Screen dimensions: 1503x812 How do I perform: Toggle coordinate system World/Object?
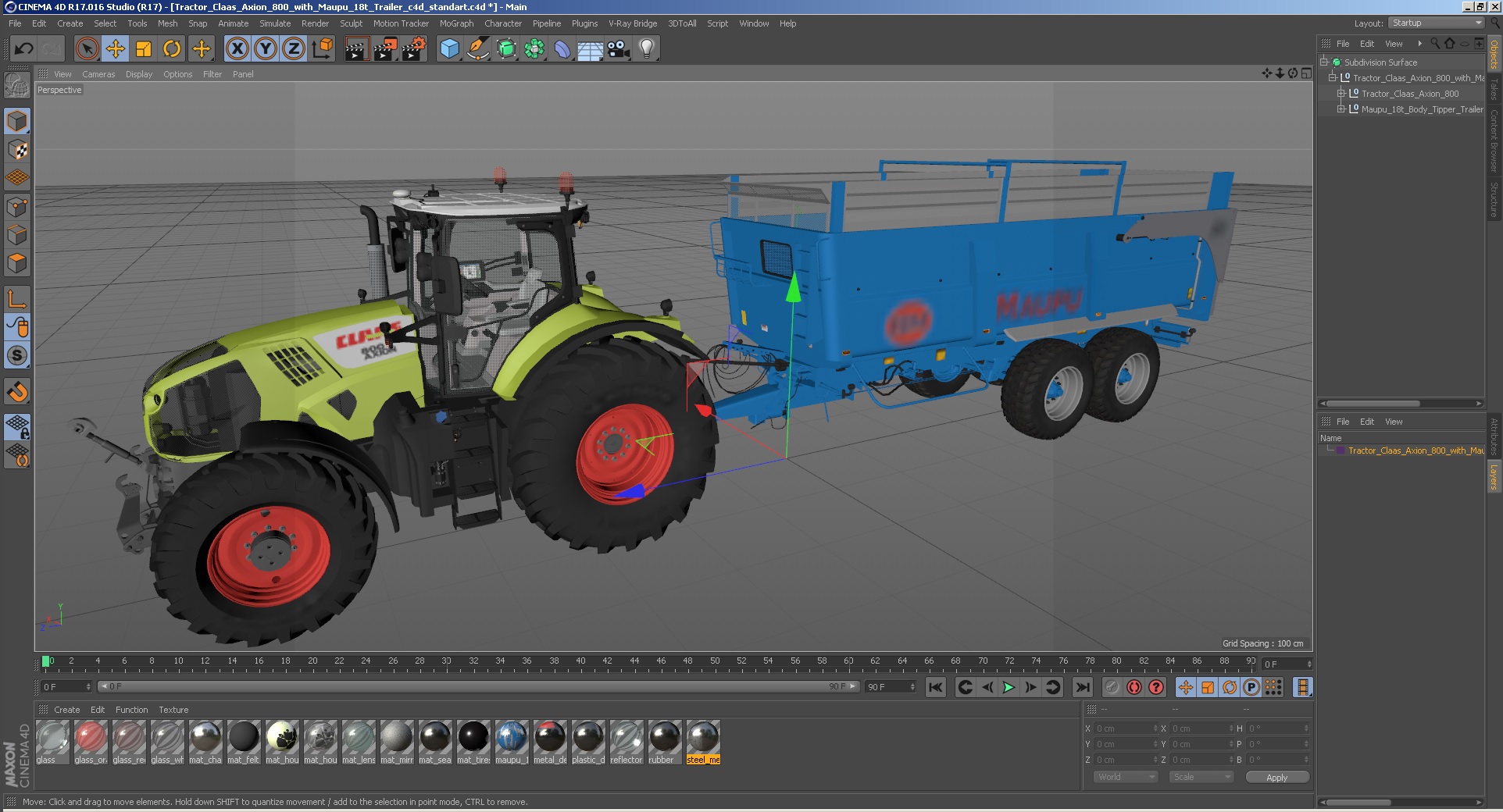322,49
